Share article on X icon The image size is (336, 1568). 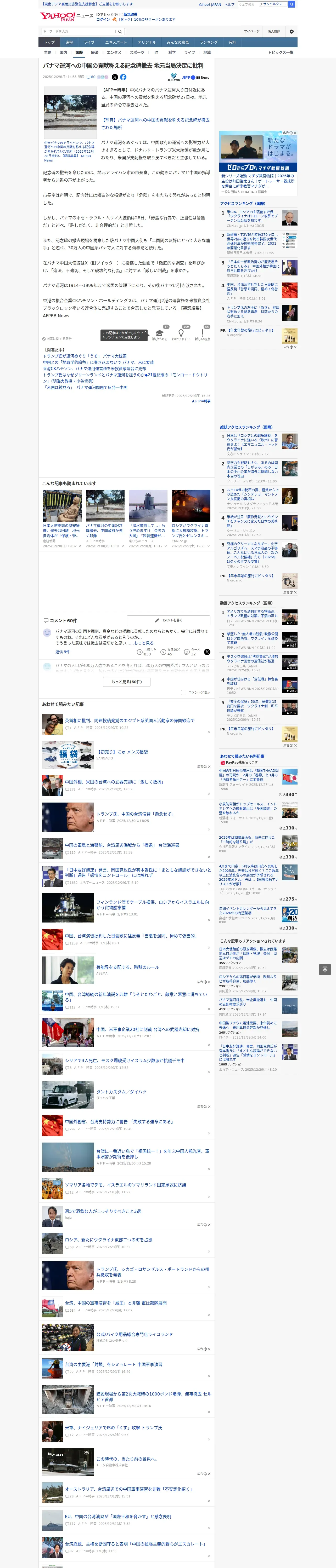[115, 77]
